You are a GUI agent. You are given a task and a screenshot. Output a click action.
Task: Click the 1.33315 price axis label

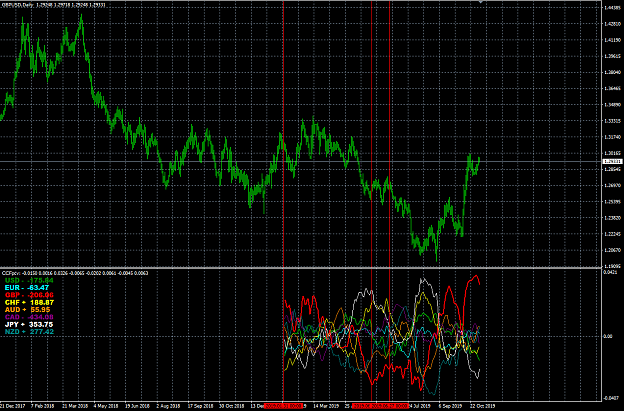(x=613, y=121)
